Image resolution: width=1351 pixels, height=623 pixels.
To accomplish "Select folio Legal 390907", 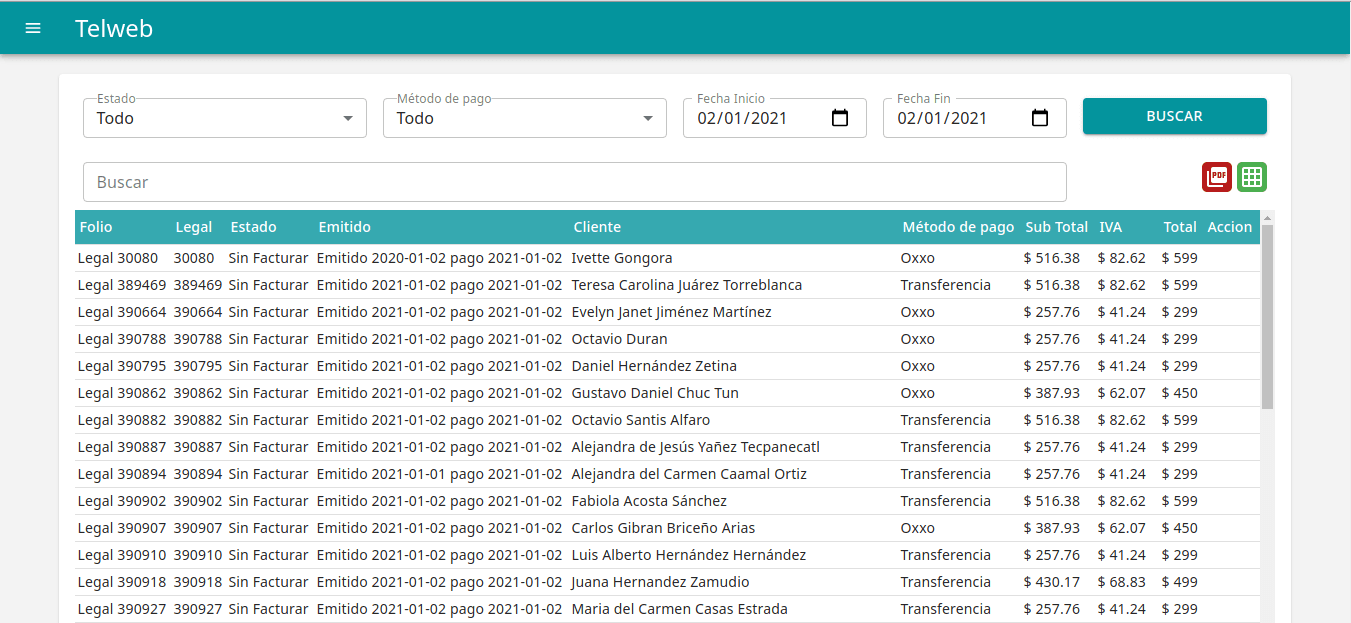I will point(122,528).
